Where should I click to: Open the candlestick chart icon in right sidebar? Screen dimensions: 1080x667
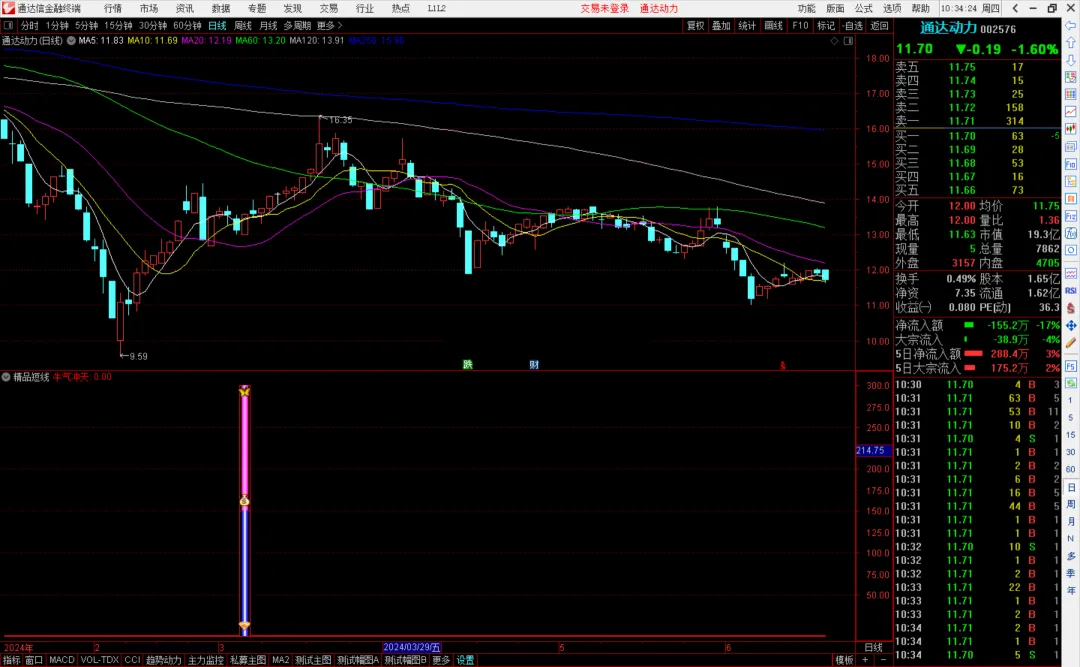point(1070,128)
